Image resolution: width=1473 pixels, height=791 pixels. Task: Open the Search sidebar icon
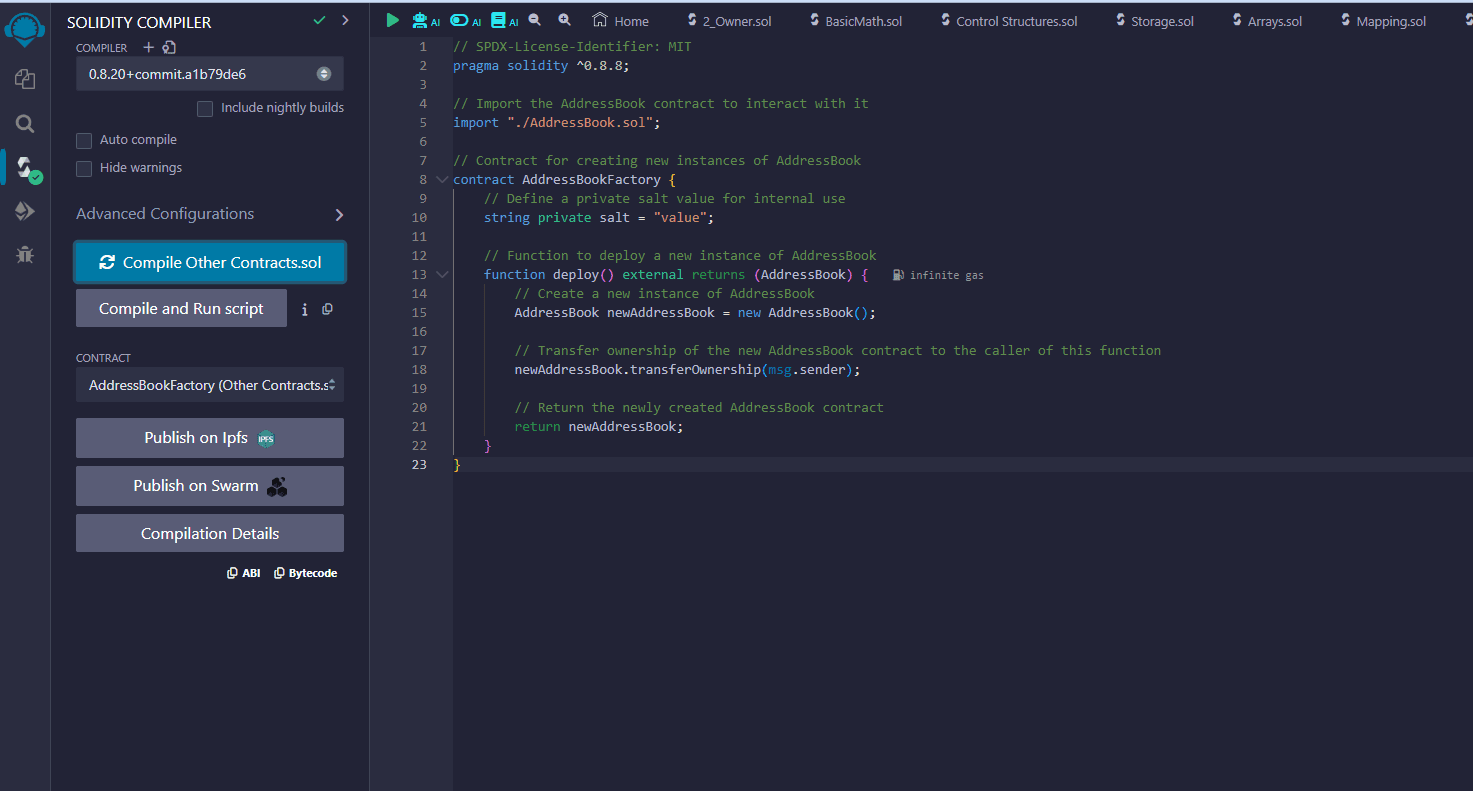point(25,124)
